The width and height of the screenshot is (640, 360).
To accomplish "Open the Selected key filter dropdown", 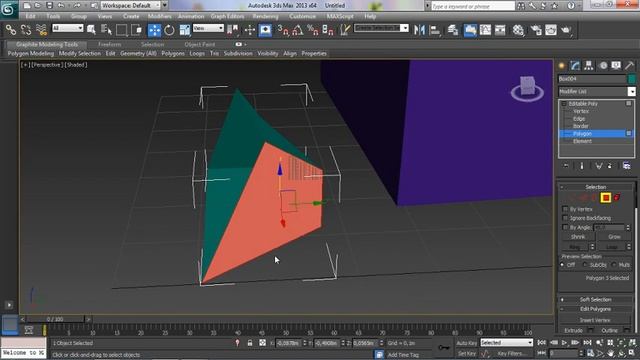I will [507, 343].
